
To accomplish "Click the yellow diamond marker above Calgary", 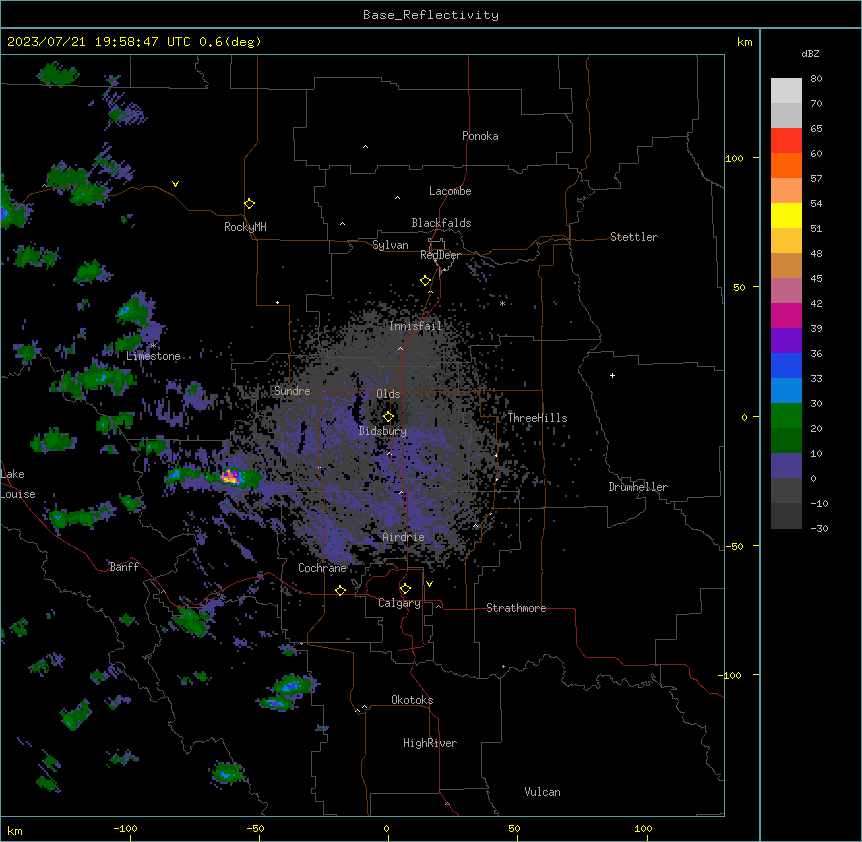I will pos(405,588).
